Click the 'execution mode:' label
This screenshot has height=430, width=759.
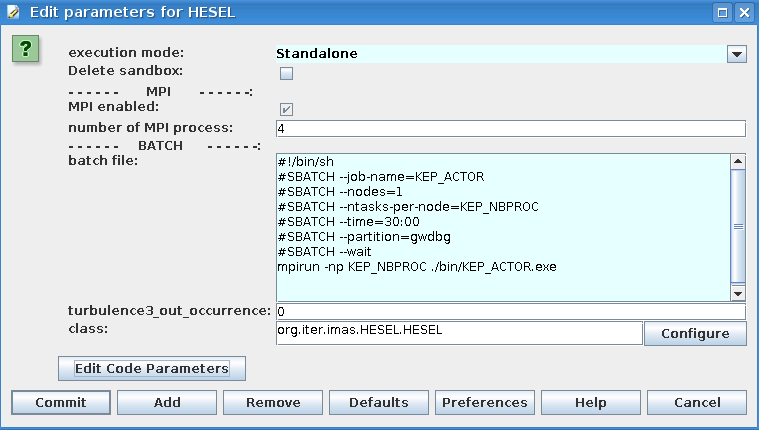coord(126,52)
